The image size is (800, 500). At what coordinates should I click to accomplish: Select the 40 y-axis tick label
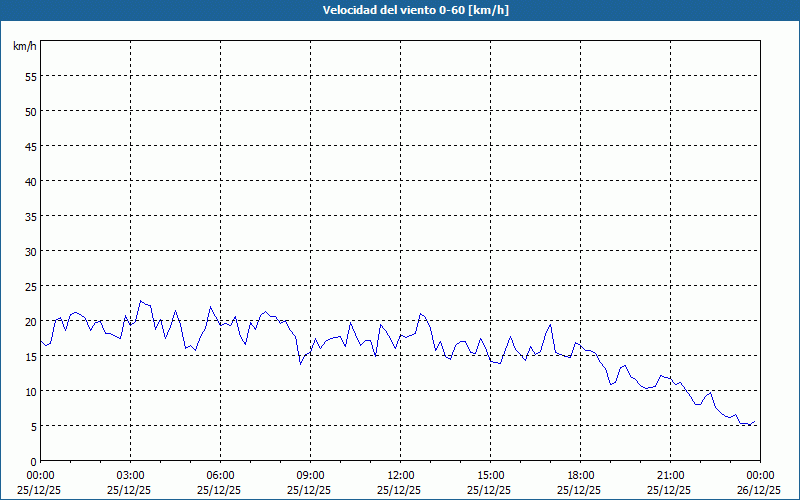pyautogui.click(x=30, y=181)
